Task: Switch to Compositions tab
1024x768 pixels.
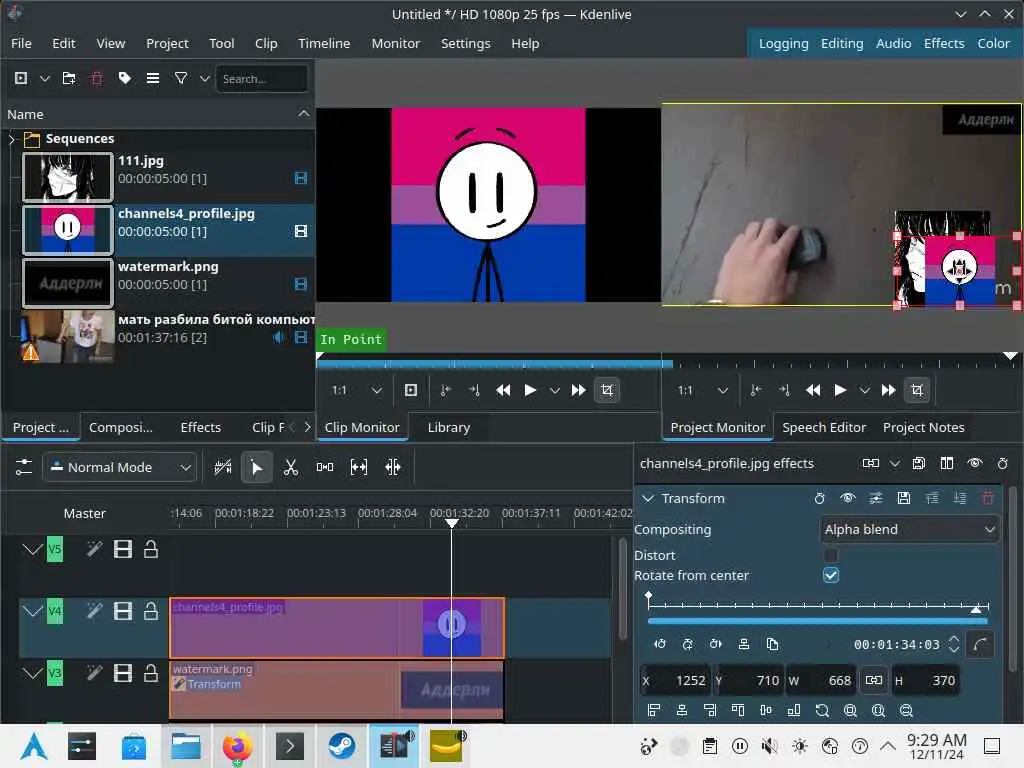Action: click(x=121, y=427)
